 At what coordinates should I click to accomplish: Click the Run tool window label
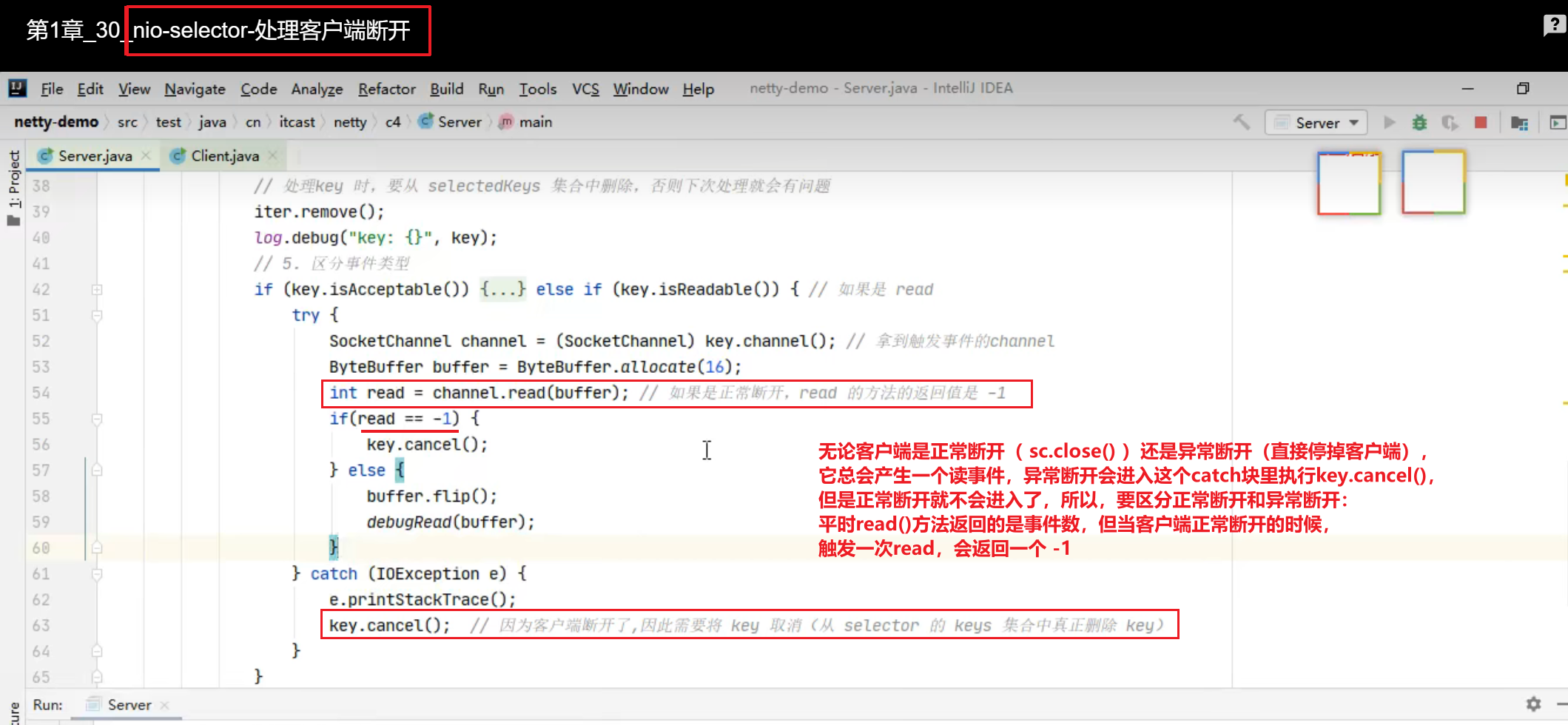click(x=47, y=705)
